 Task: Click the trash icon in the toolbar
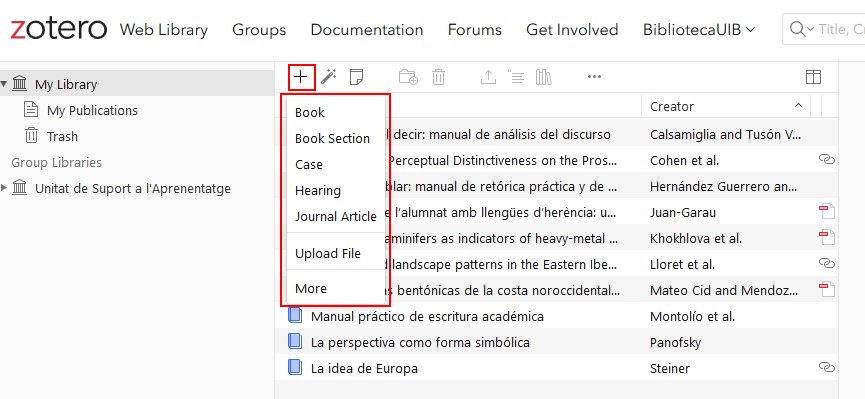click(438, 77)
